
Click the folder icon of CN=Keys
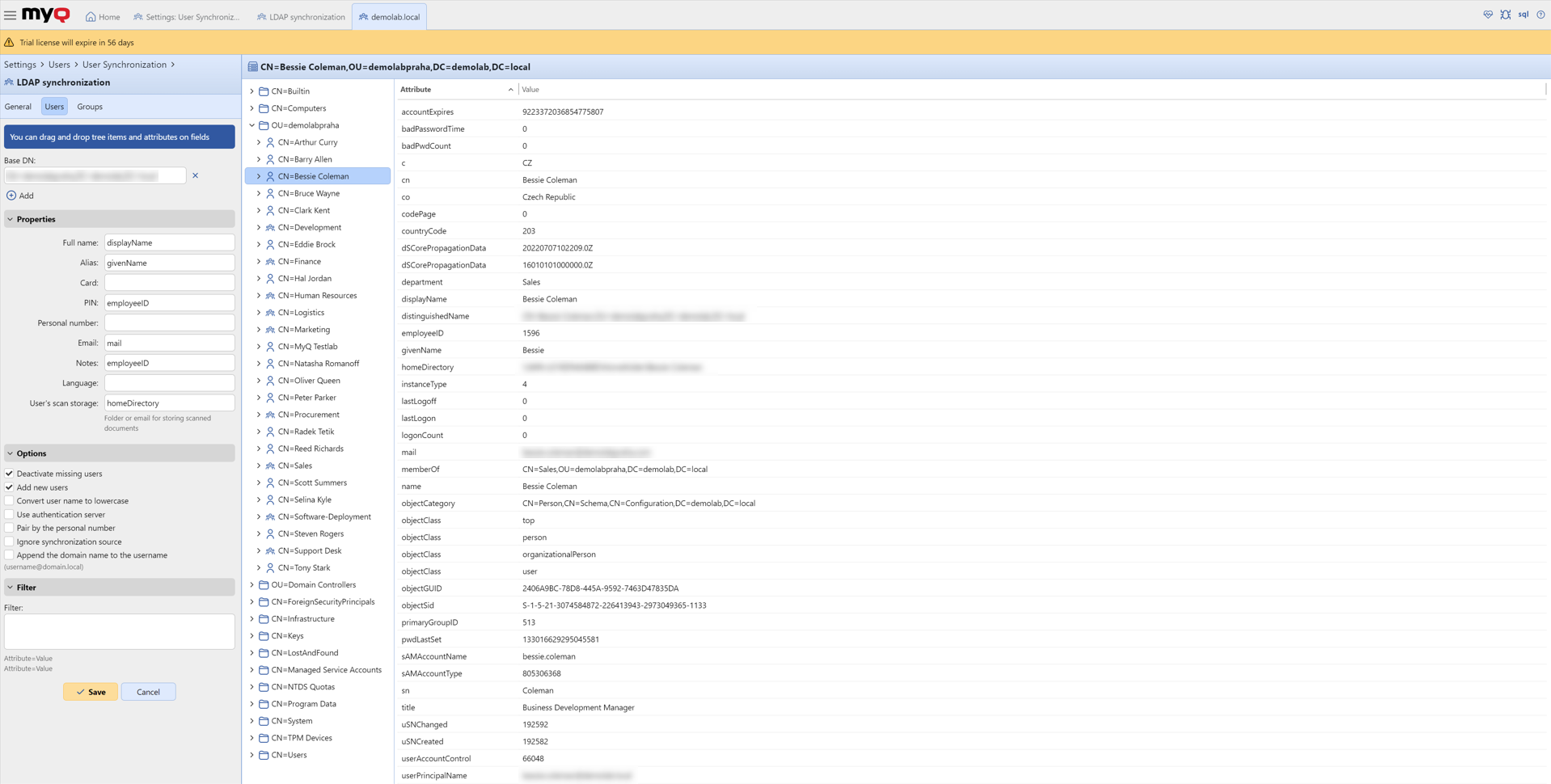point(264,636)
